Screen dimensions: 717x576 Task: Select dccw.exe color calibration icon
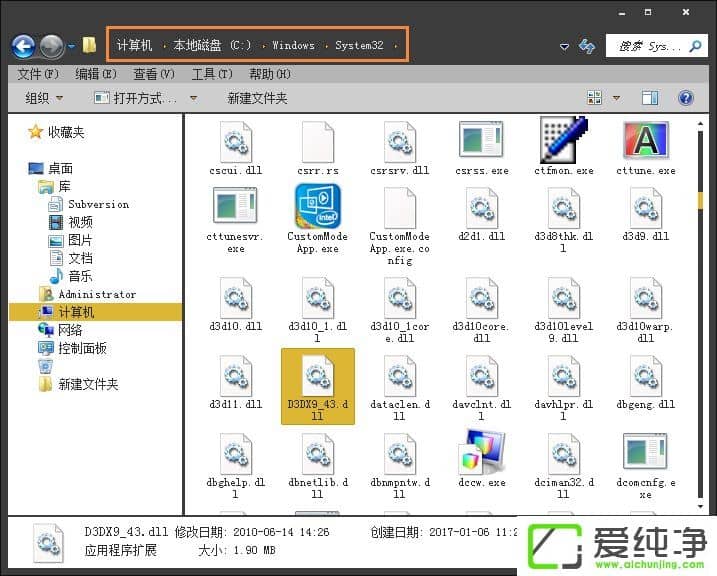[482, 452]
